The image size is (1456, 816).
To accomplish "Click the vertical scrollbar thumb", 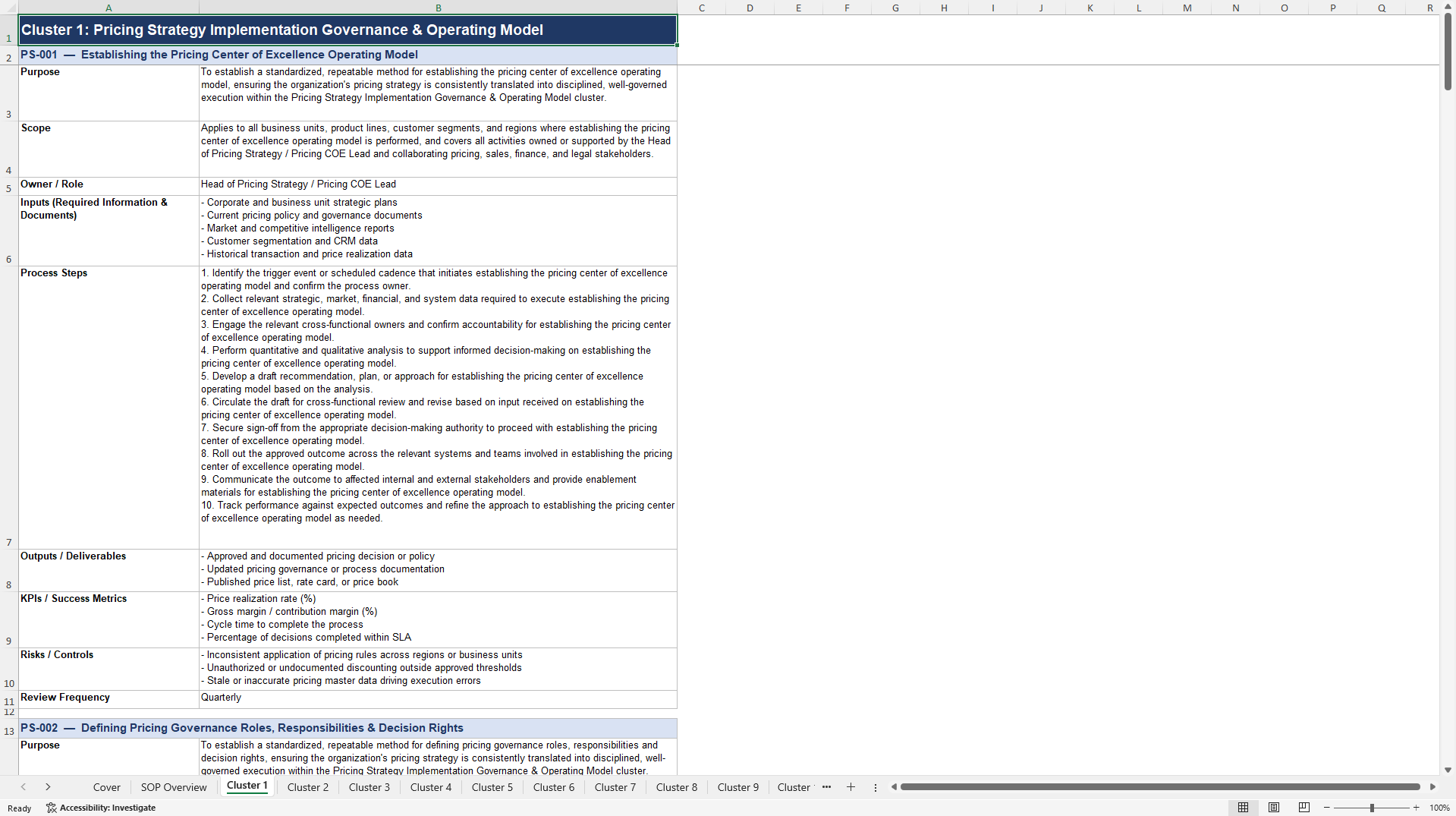I will tap(1448, 52).
